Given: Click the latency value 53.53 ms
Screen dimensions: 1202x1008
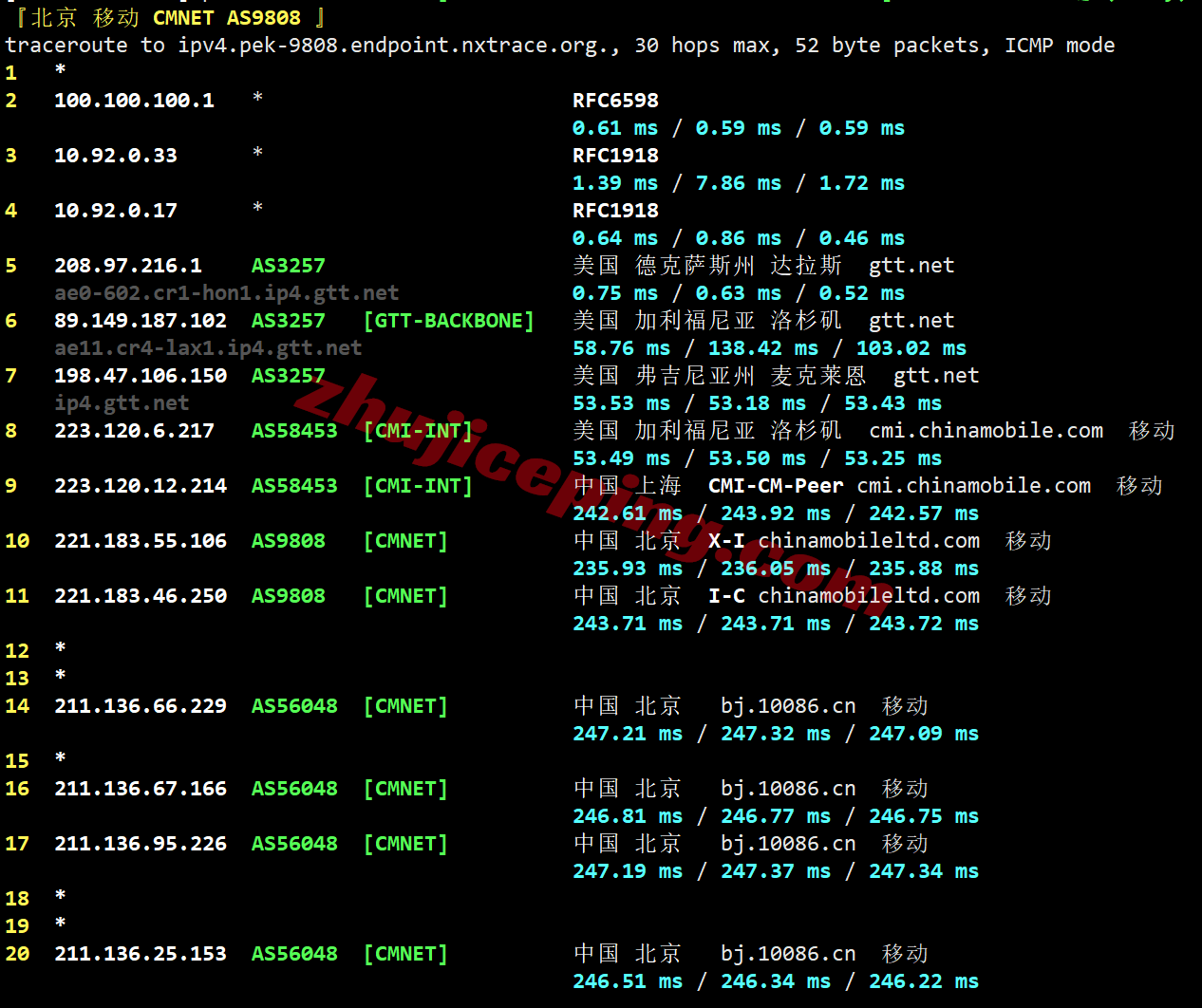Looking at the screenshot, I should point(621,403).
